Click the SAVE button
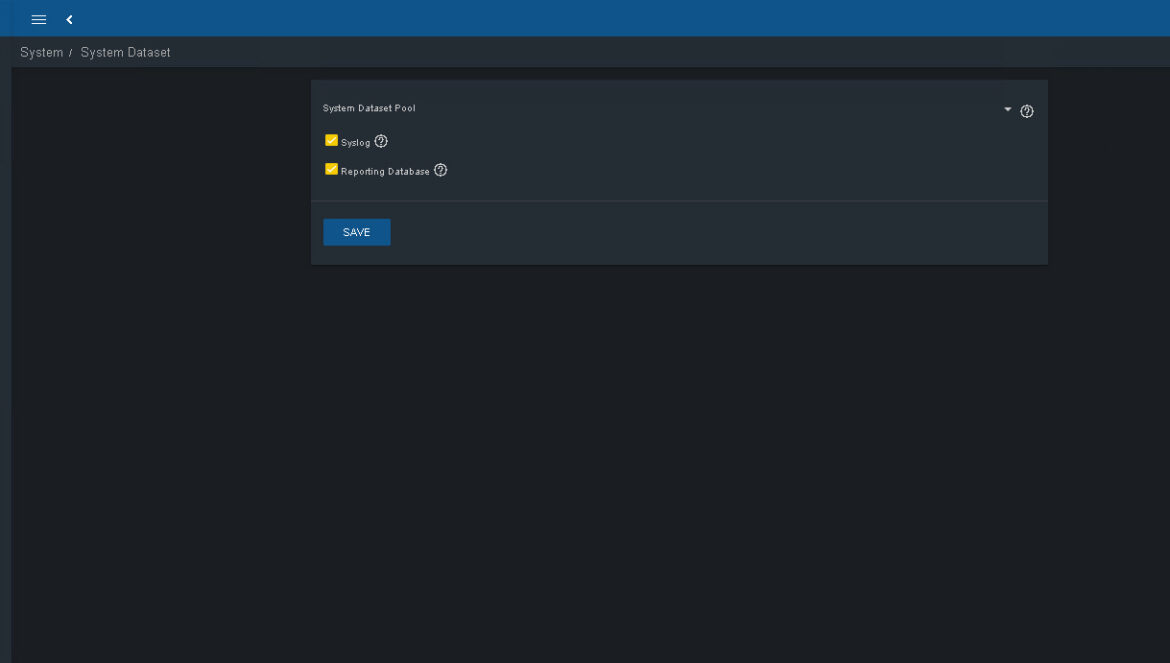This screenshot has height=663, width=1170. tap(357, 232)
